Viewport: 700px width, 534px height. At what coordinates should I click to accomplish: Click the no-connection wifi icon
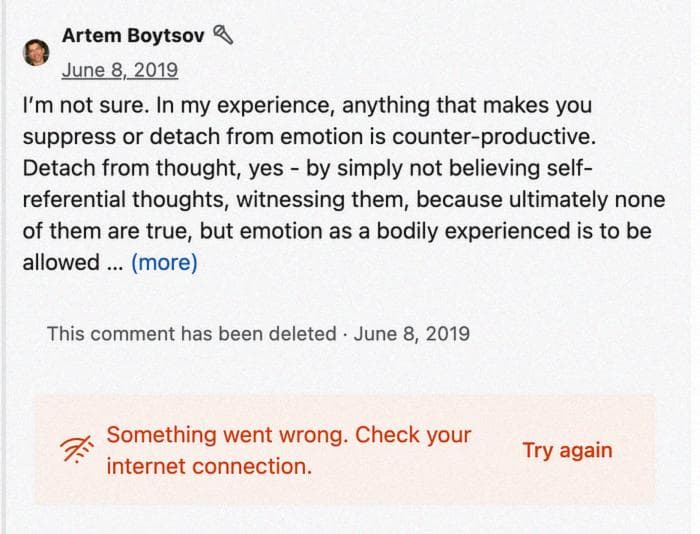77,449
